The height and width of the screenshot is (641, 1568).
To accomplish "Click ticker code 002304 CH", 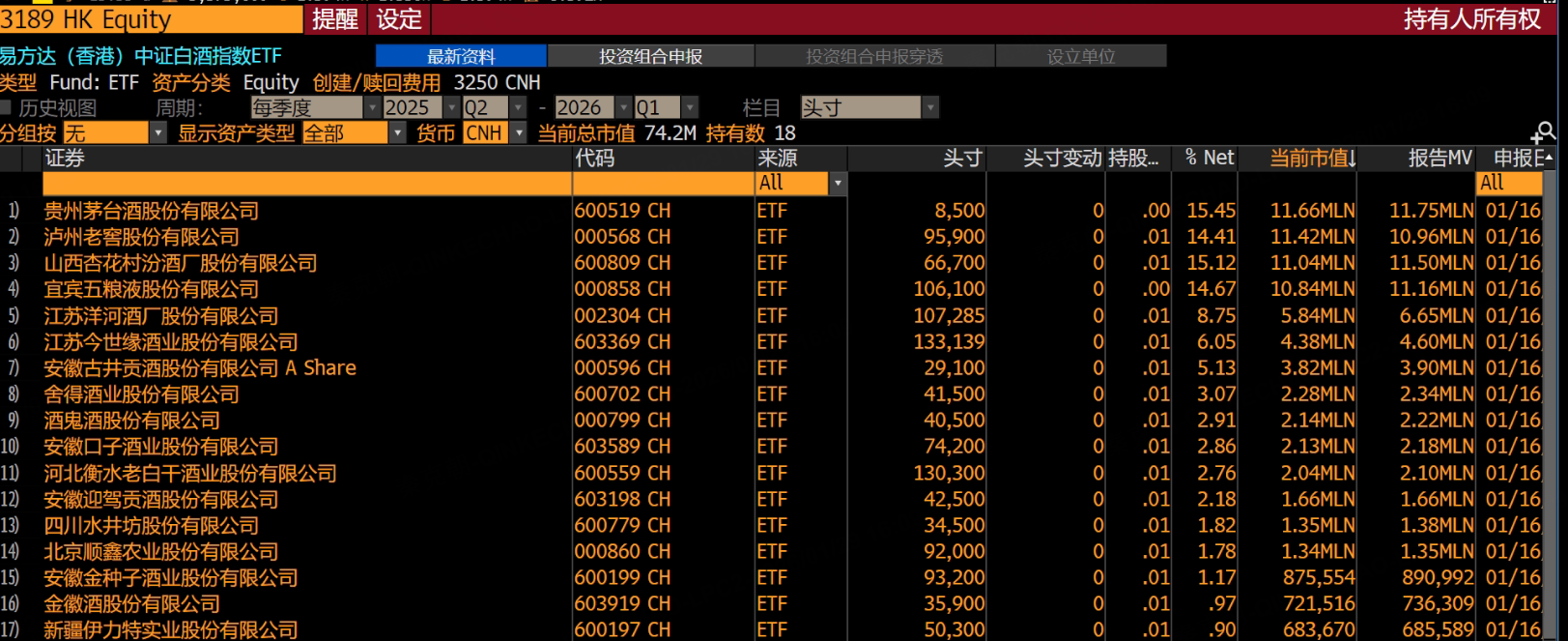I will [x=622, y=315].
